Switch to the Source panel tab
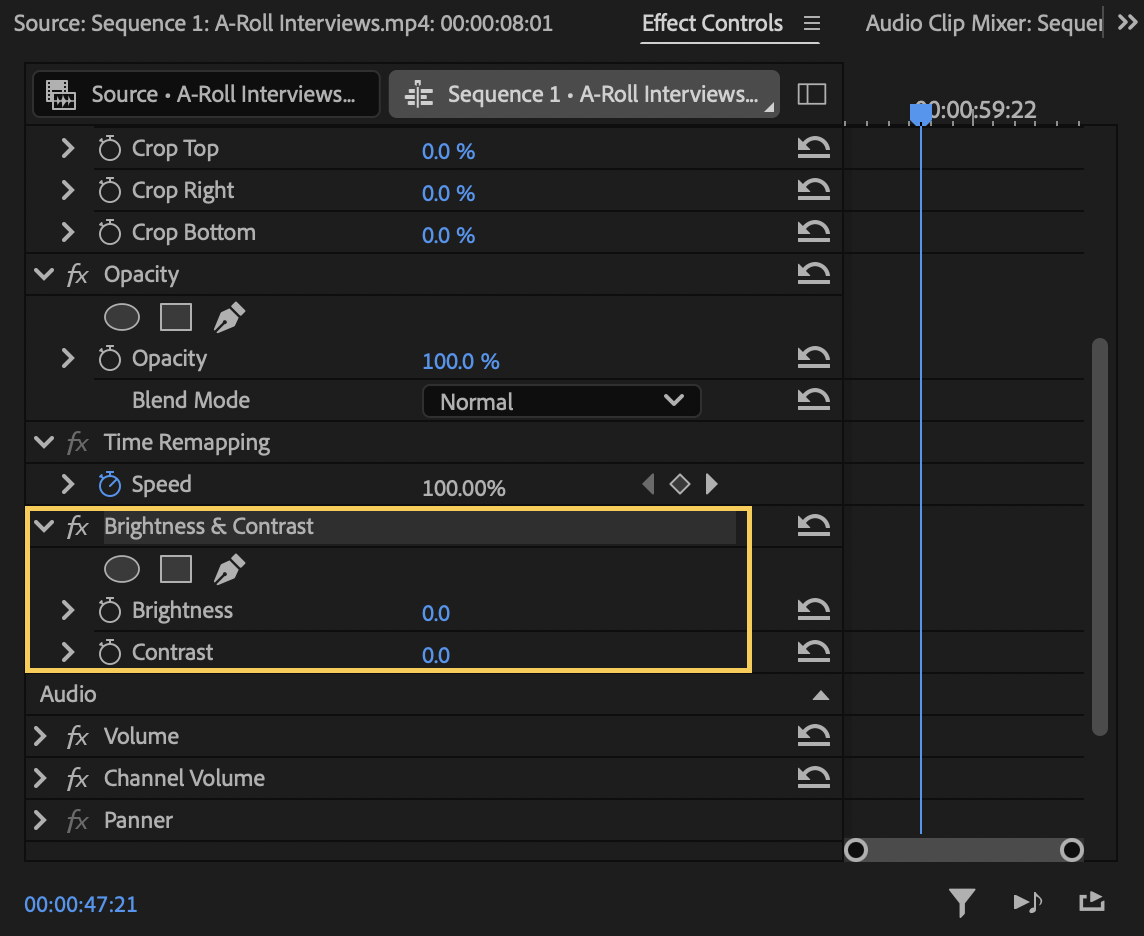Viewport: 1144px width, 936px height. point(283,23)
